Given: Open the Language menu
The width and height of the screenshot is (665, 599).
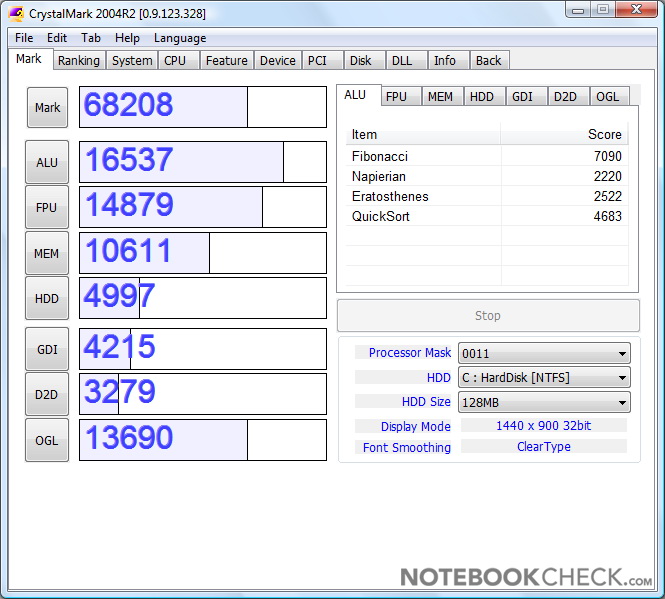Looking at the screenshot, I should click(180, 38).
